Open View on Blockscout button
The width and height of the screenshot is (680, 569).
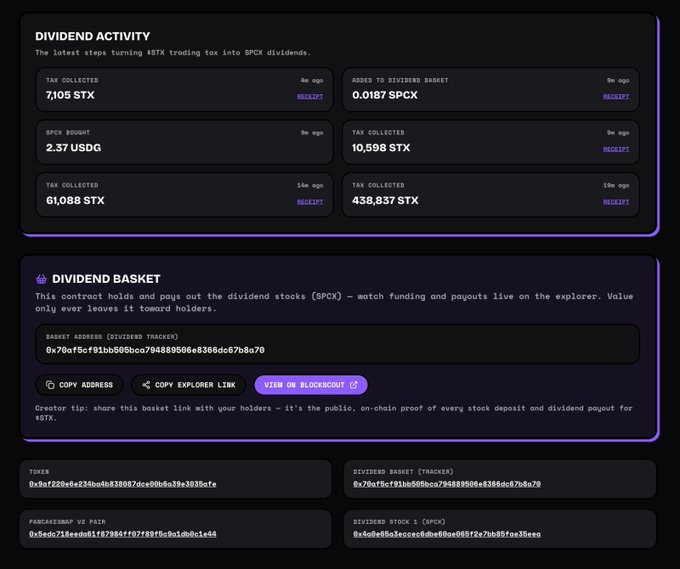pyautogui.click(x=311, y=385)
